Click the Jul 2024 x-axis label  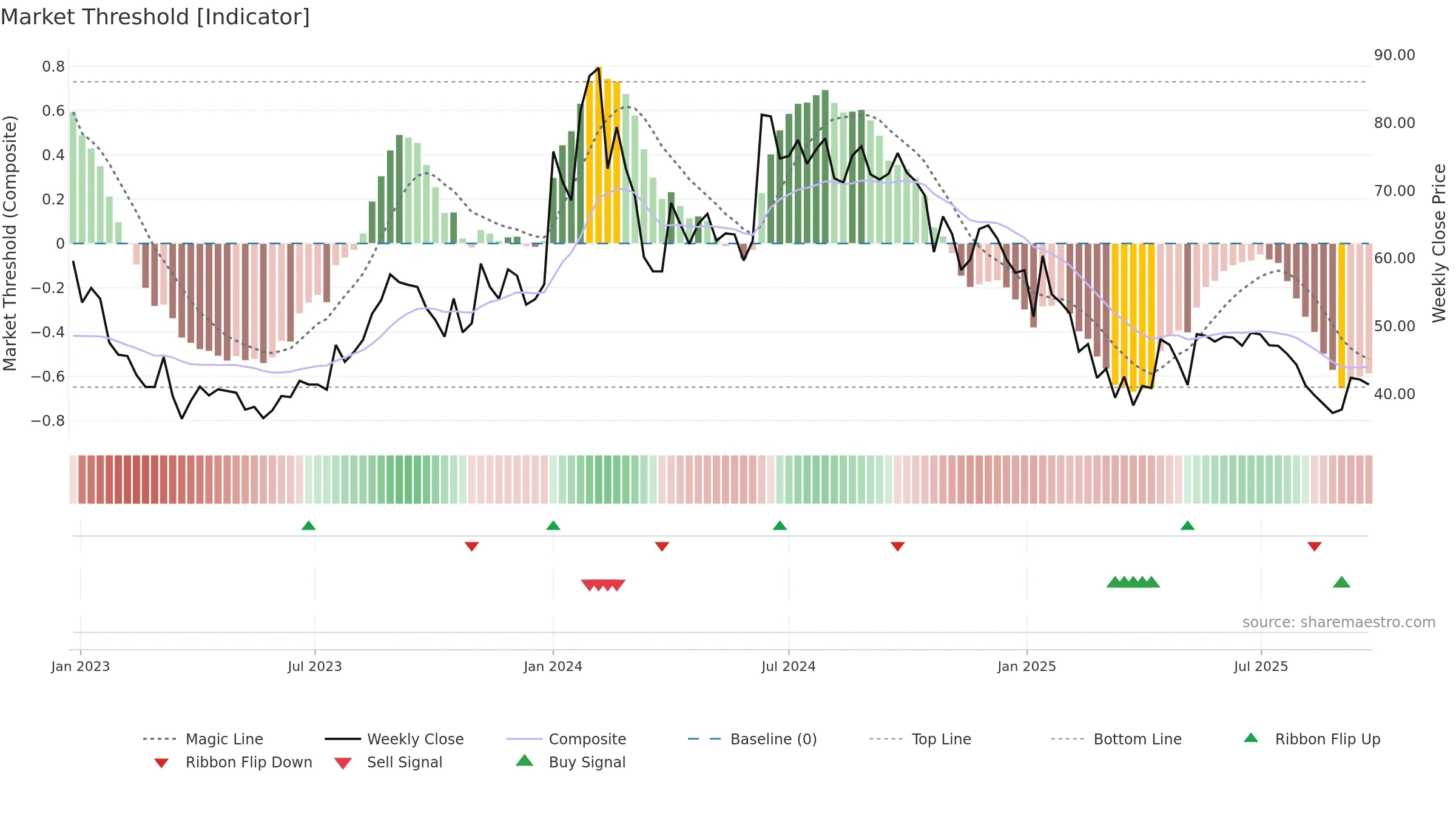(789, 666)
